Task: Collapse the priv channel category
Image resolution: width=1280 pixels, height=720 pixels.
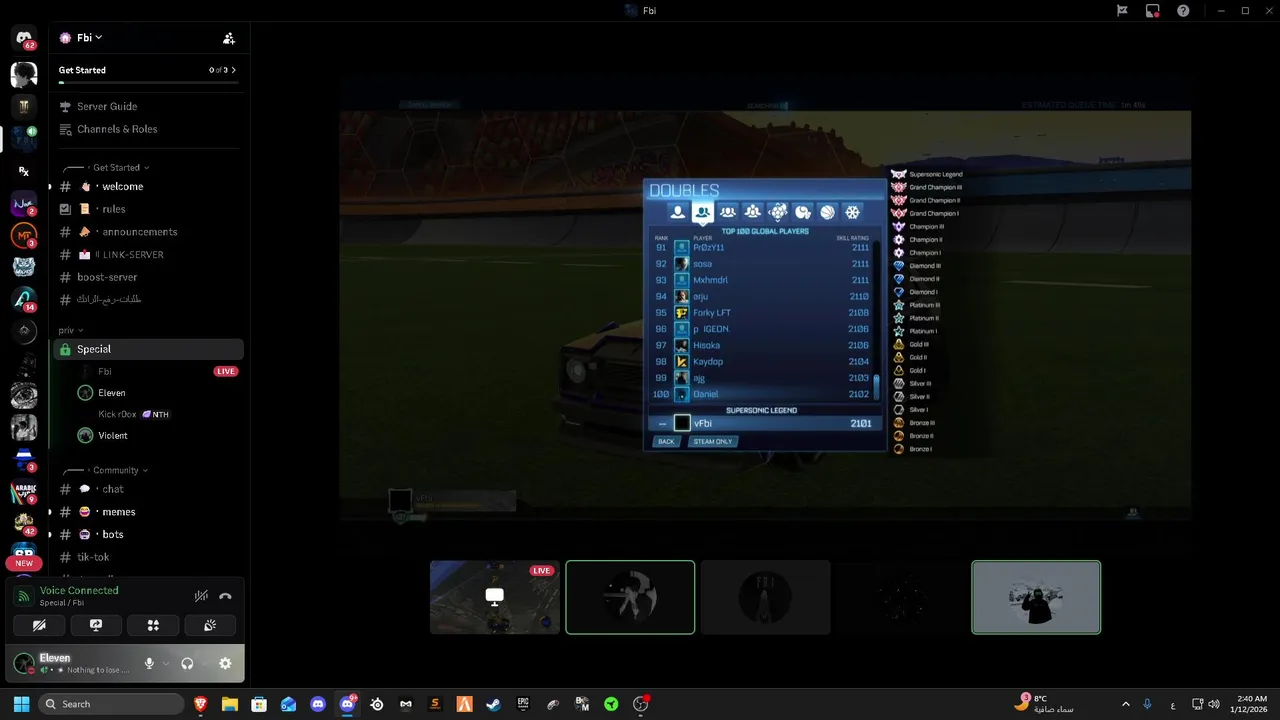Action: pos(70,330)
